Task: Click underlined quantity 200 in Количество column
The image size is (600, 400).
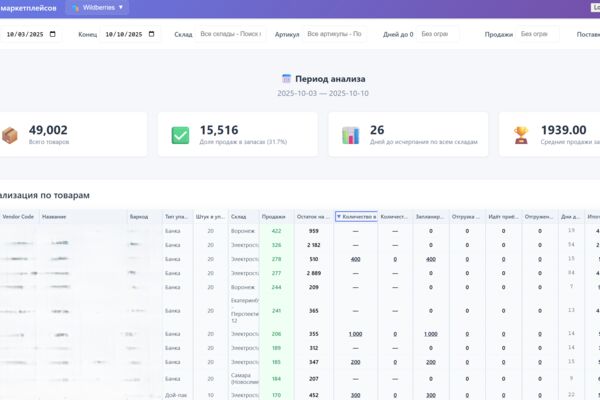Action: pyautogui.click(x=355, y=362)
